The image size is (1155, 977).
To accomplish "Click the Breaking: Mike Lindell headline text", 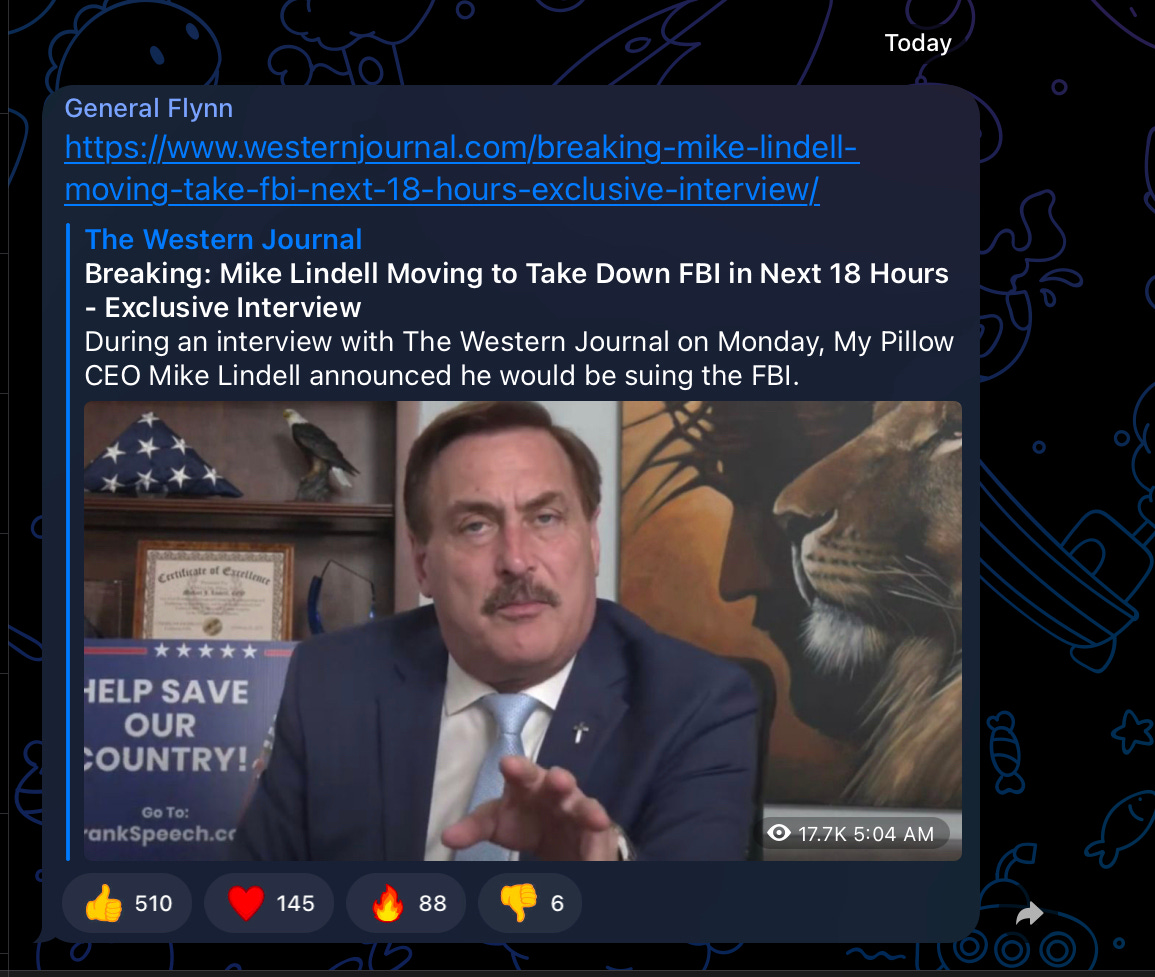I will [516, 290].
